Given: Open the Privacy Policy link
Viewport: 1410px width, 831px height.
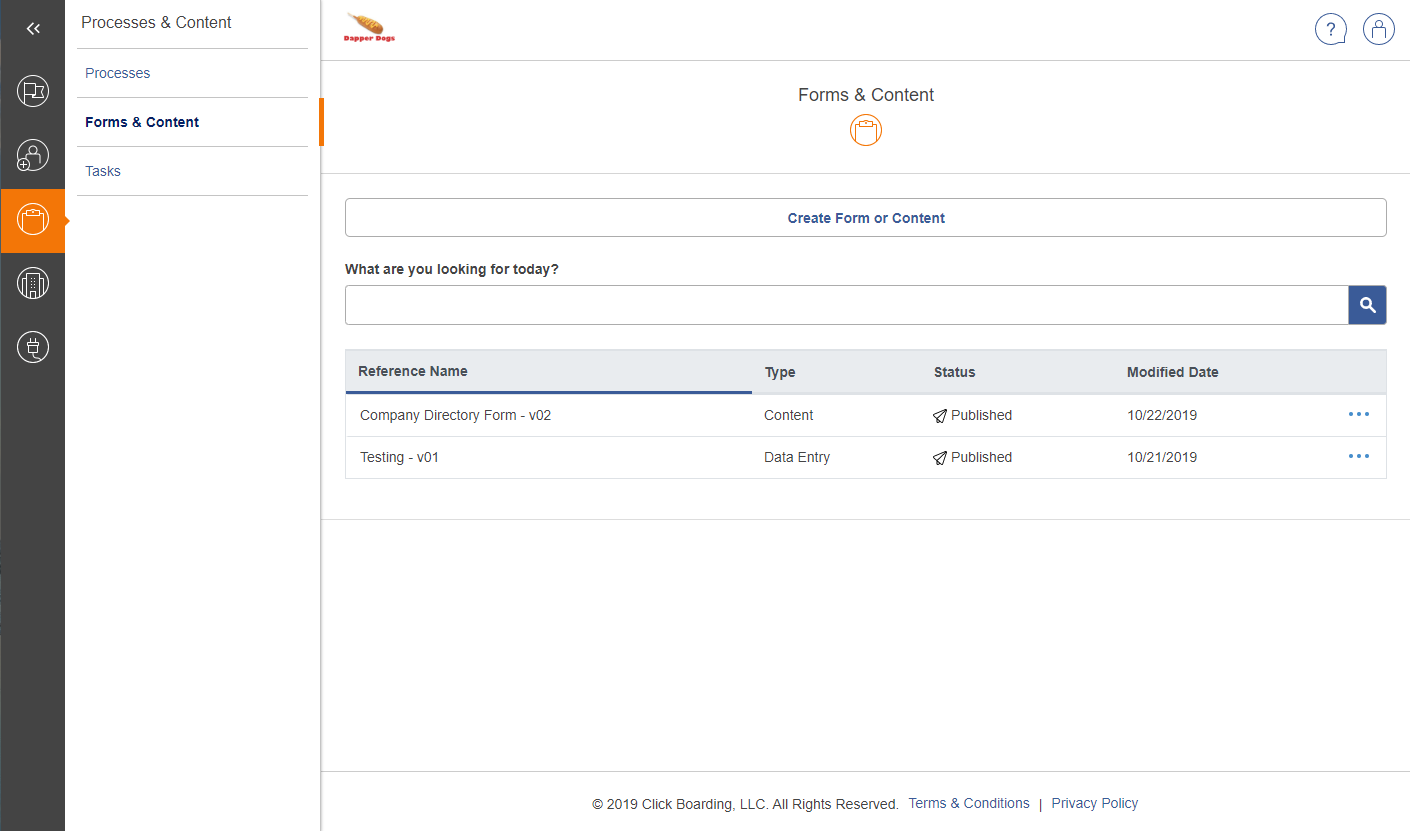Looking at the screenshot, I should pos(1094,803).
